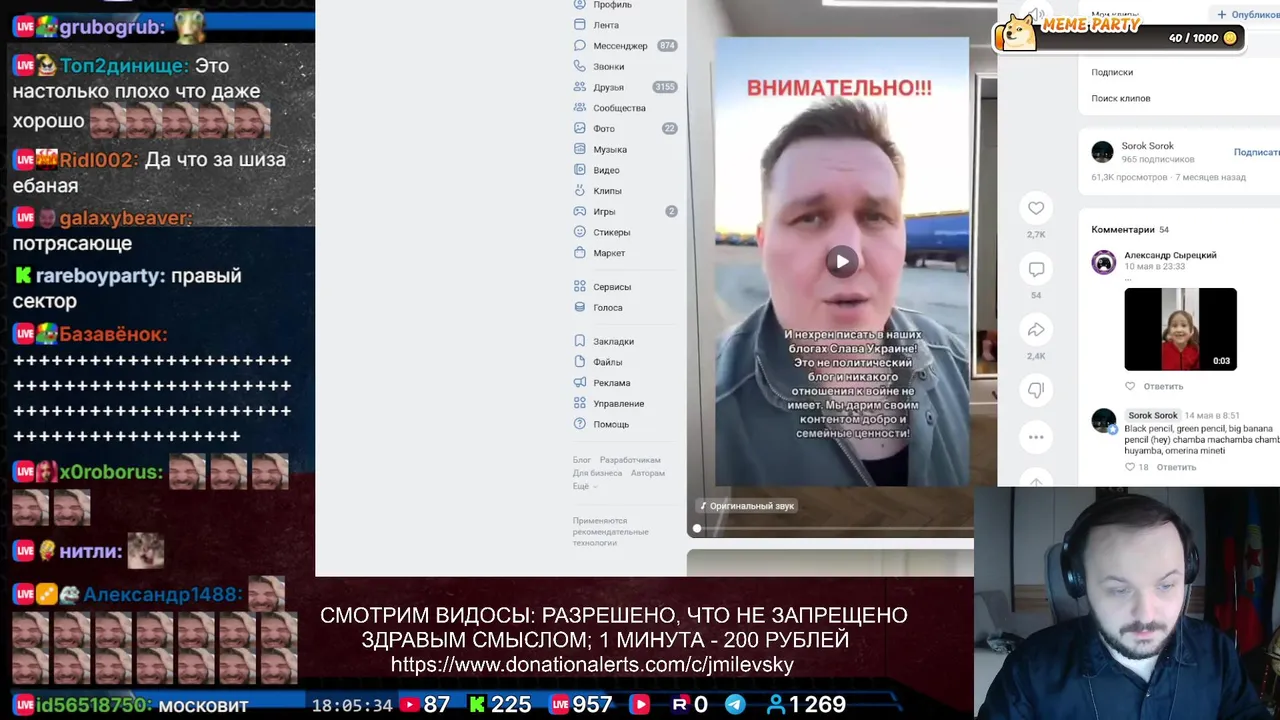Click the 18:05:34 clock in overlay
This screenshot has width=1280, height=720.
[352, 705]
